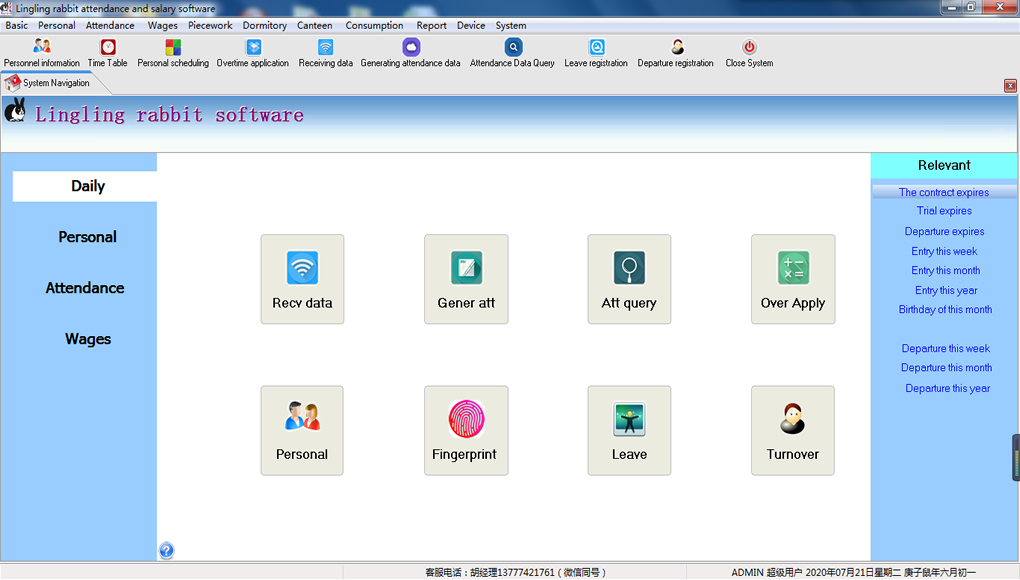Screen dimensions: 1020x580
Task: Switch to the Attendance sidebar category
Action: pos(85,288)
